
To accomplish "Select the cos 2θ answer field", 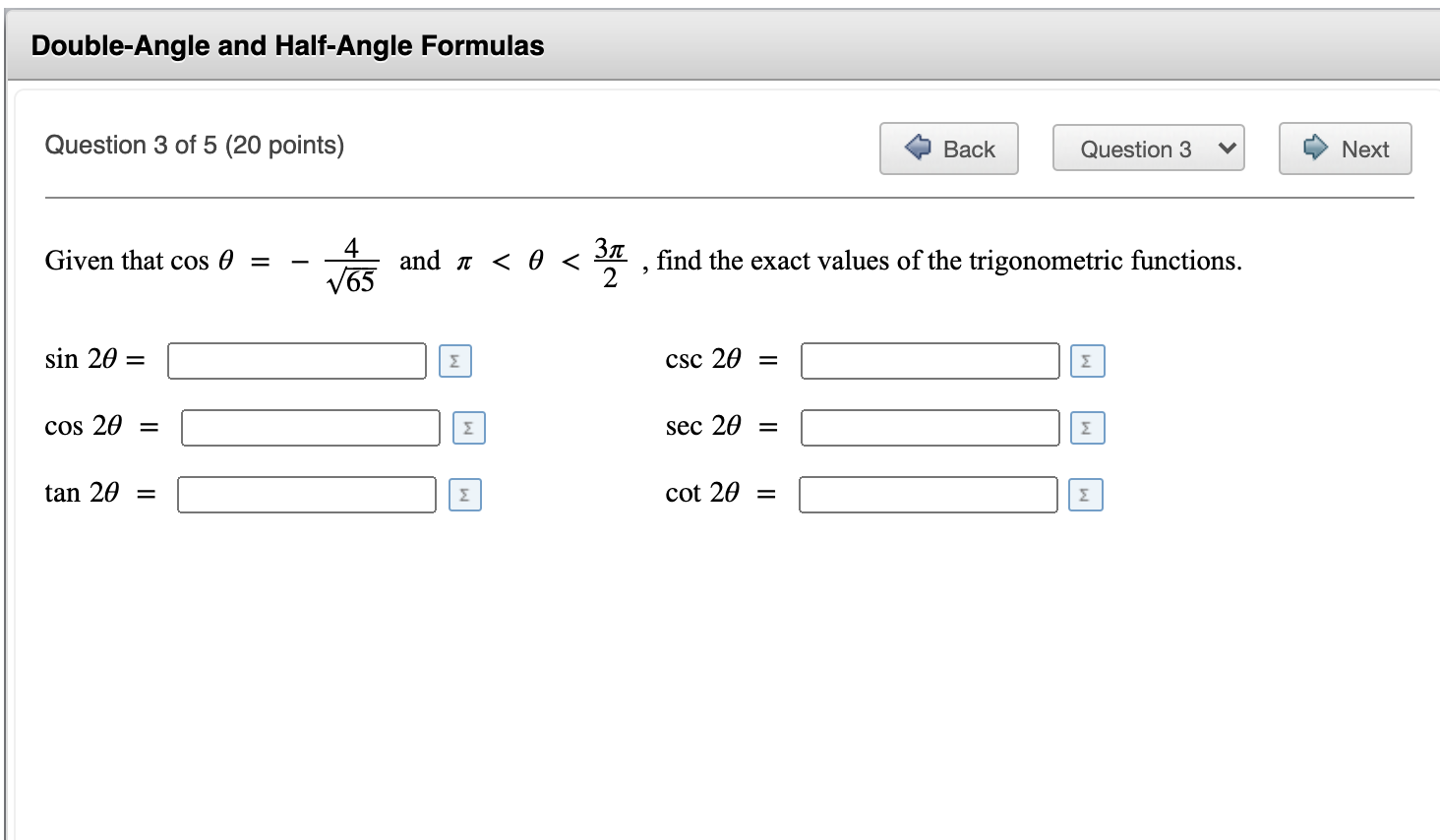I will (x=310, y=428).
